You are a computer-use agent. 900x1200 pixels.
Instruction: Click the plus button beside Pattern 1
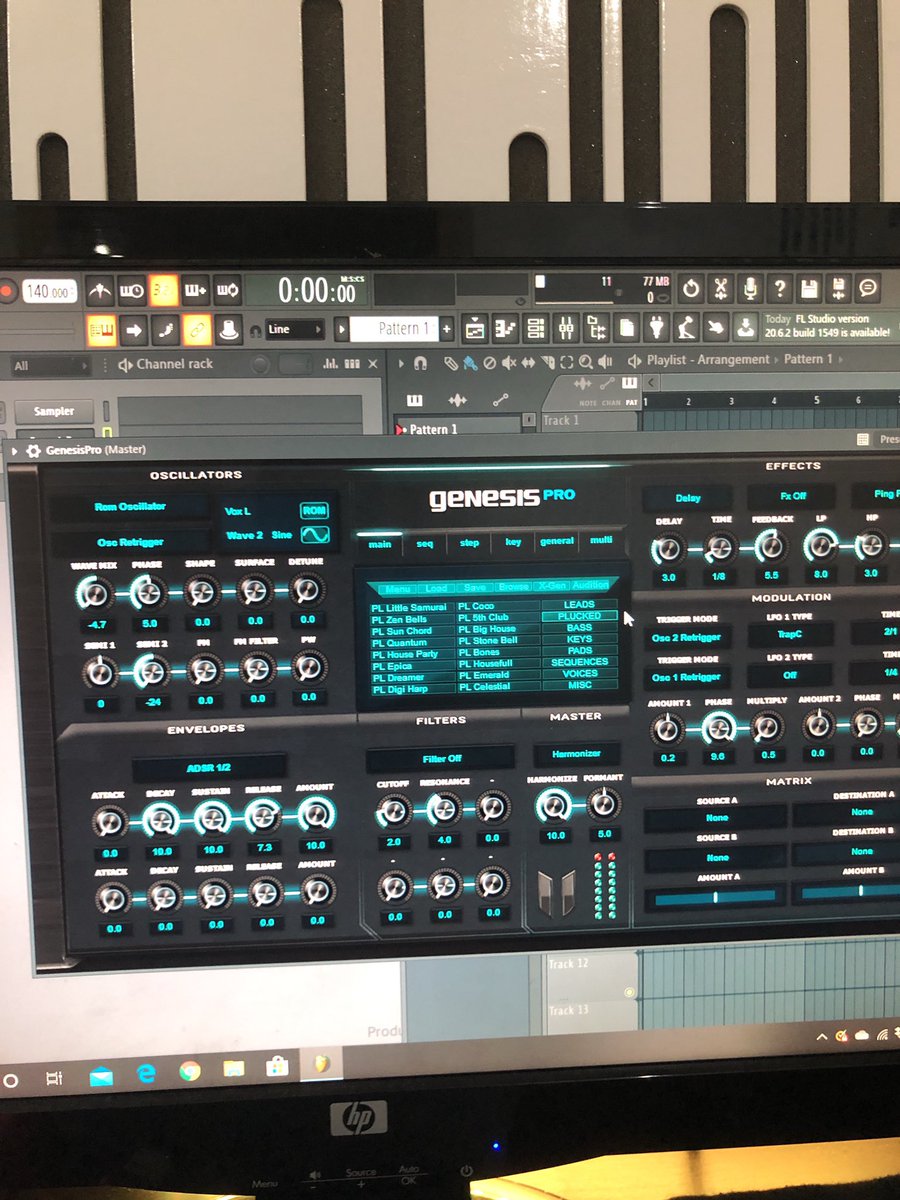point(446,328)
